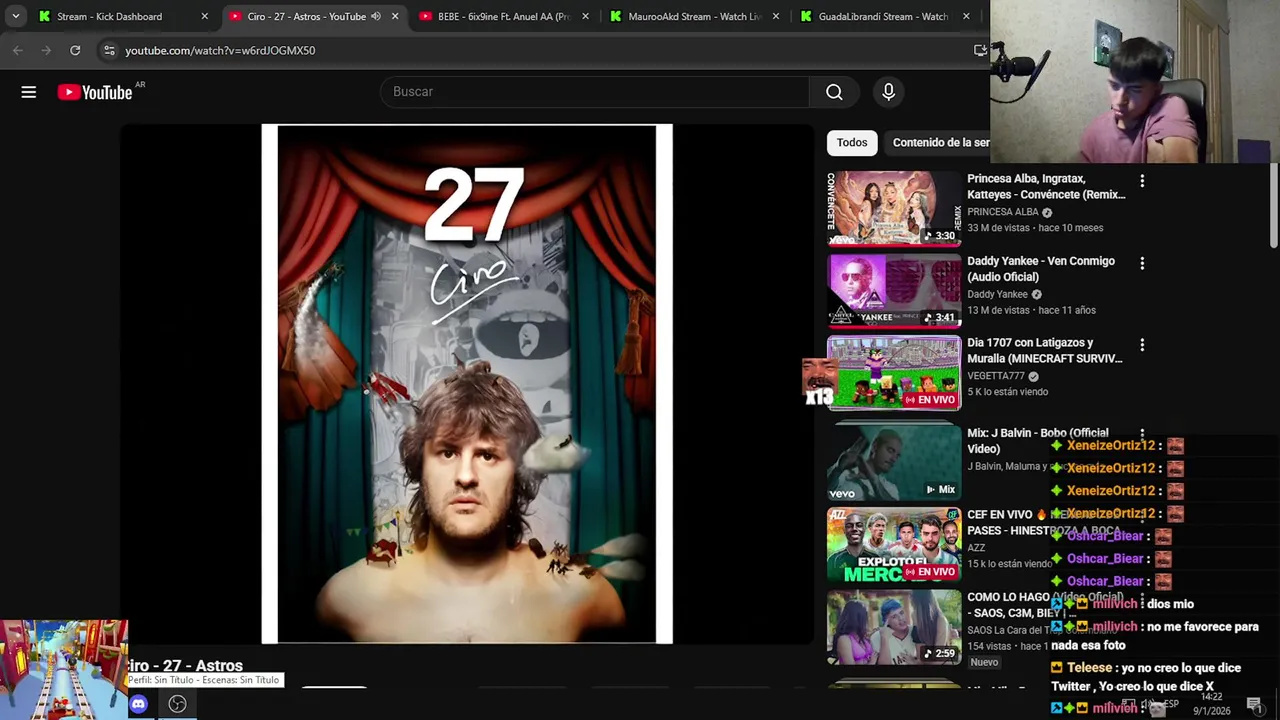This screenshot has height=720, width=1280.
Task: Open CEF EN VIVO live thumbnail
Action: [x=894, y=544]
